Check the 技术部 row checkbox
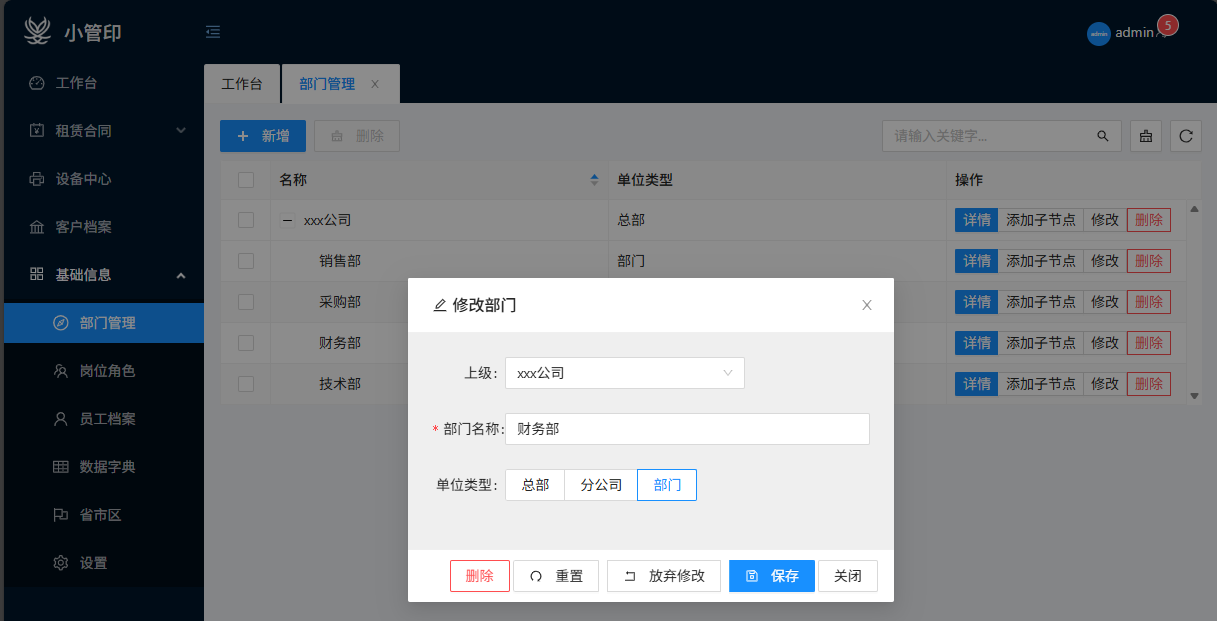Screen dimensions: 1217x621 click(x=246, y=383)
